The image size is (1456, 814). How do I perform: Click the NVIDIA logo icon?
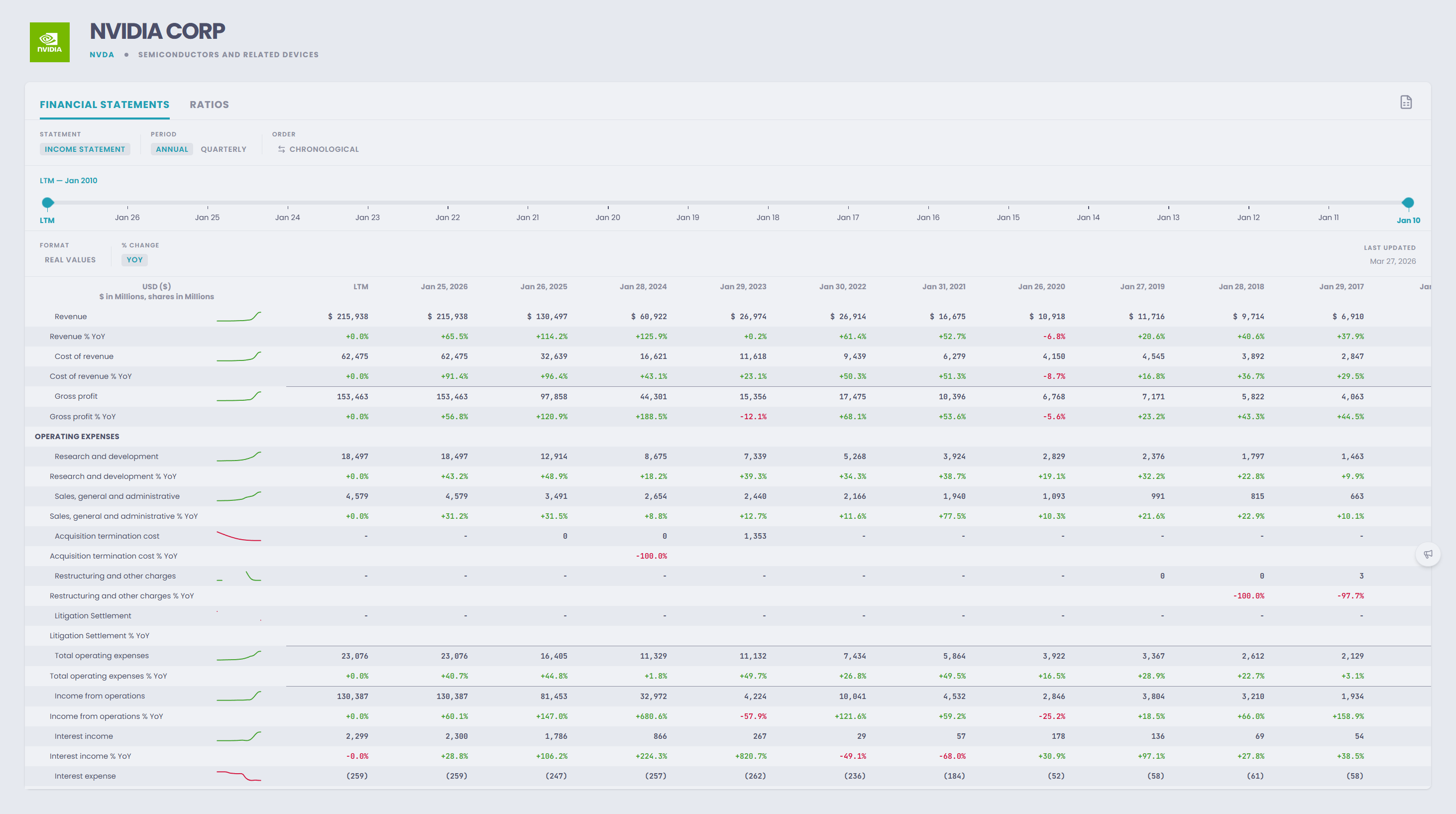click(50, 42)
